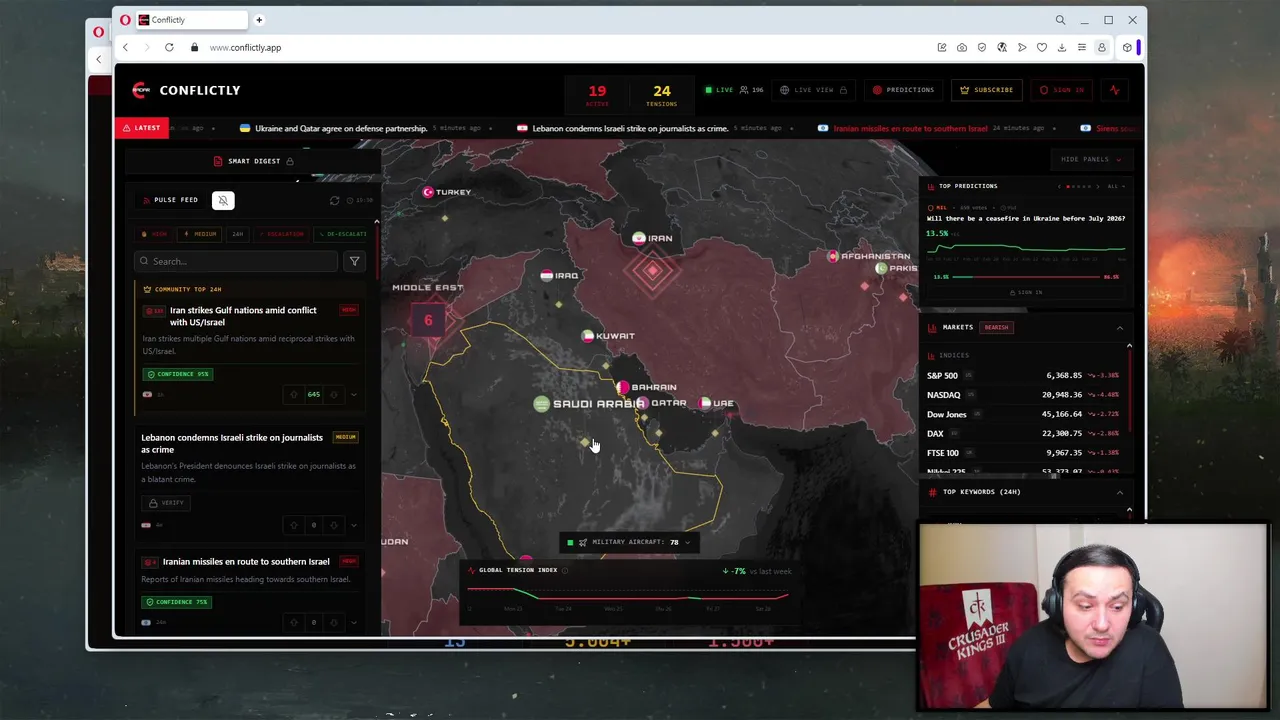Open Iranian missiles en route to southern Israel headline
1280x720 pixels.
click(246, 562)
